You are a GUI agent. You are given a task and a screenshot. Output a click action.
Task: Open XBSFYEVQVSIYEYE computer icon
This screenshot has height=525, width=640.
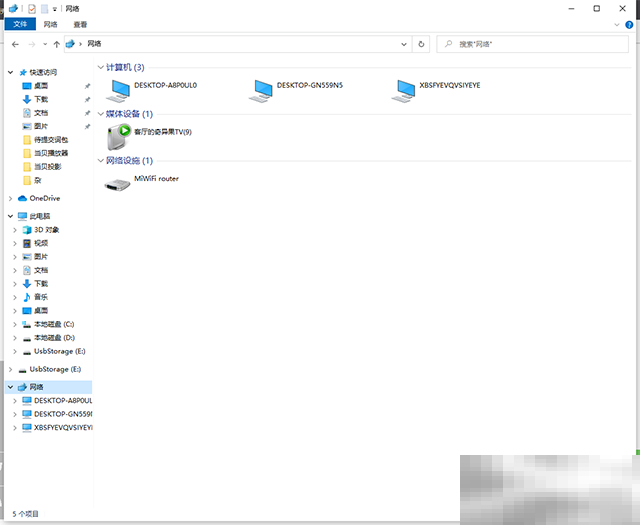pos(404,90)
